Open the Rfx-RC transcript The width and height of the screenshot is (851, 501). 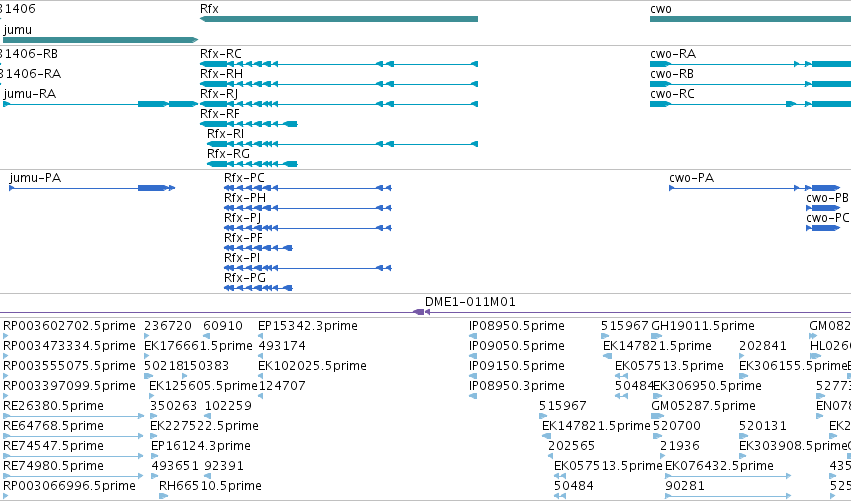339,64
